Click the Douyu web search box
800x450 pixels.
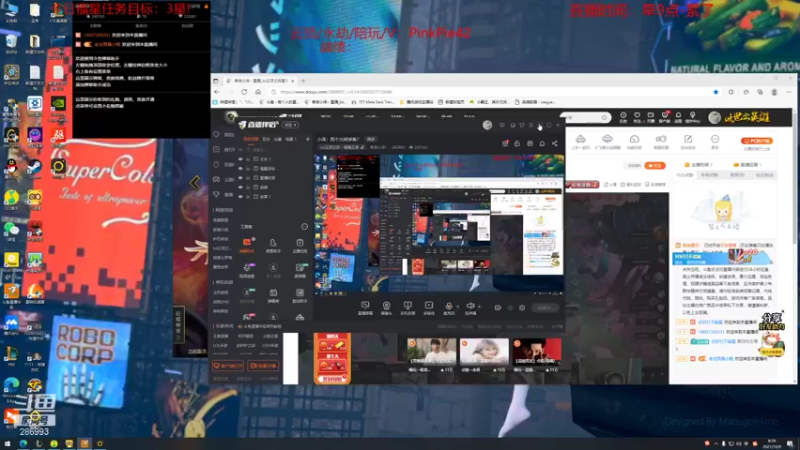(585, 118)
